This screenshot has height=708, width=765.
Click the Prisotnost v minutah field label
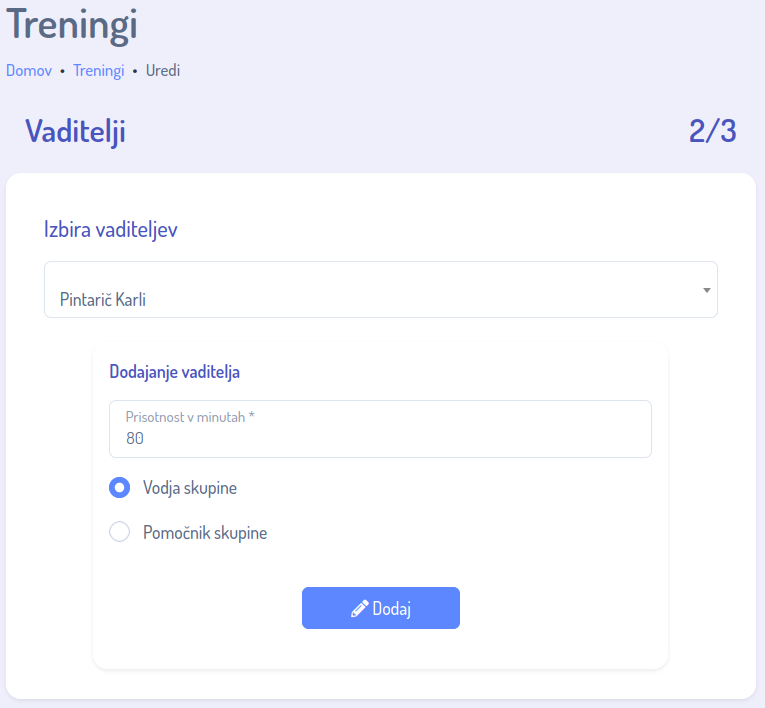tap(190, 416)
